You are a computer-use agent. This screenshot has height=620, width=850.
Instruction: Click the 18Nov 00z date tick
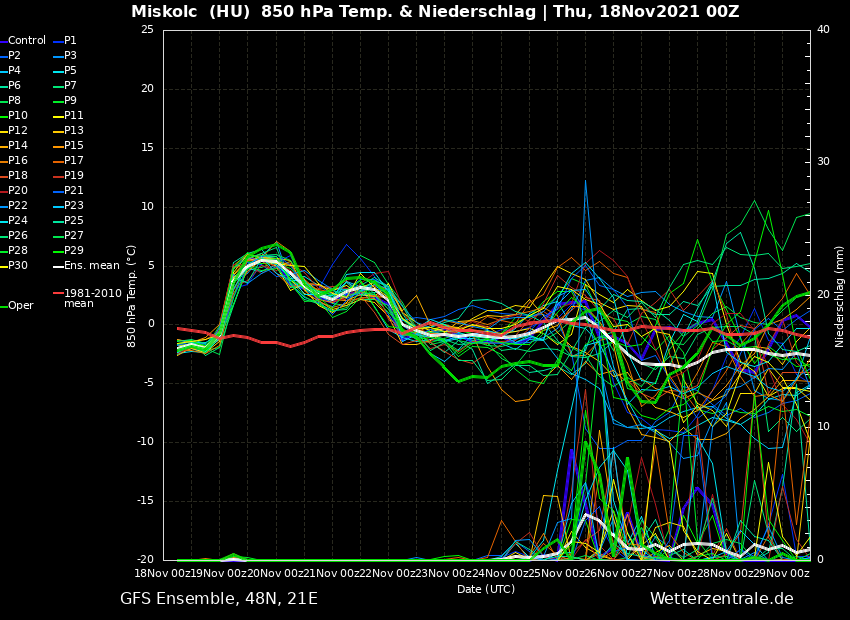tap(157, 573)
